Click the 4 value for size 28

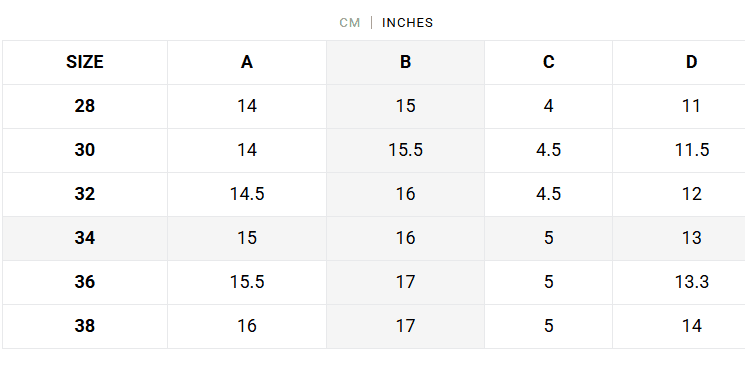pos(548,106)
